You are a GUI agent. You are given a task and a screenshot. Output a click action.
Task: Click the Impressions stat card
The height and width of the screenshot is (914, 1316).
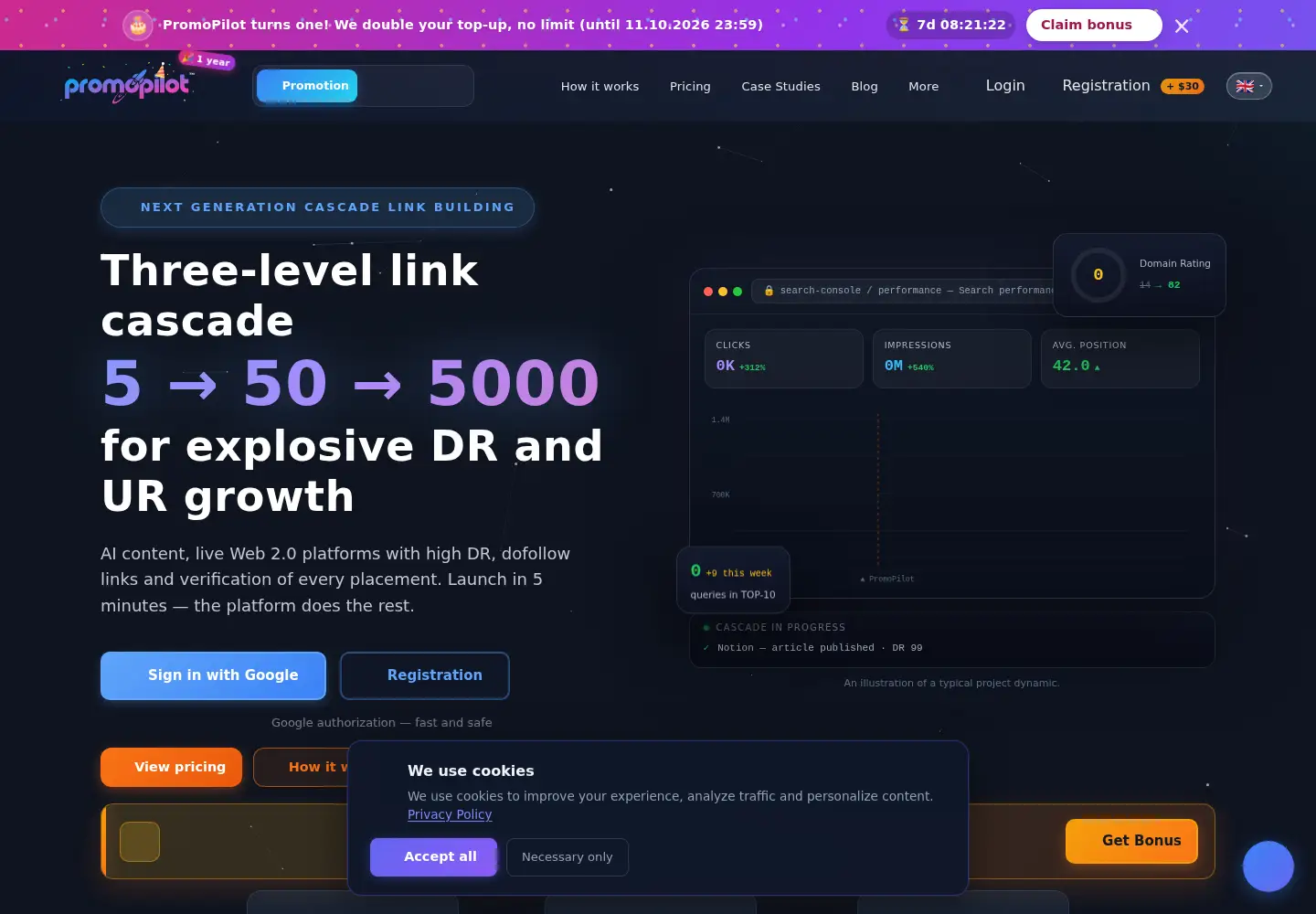951,358
